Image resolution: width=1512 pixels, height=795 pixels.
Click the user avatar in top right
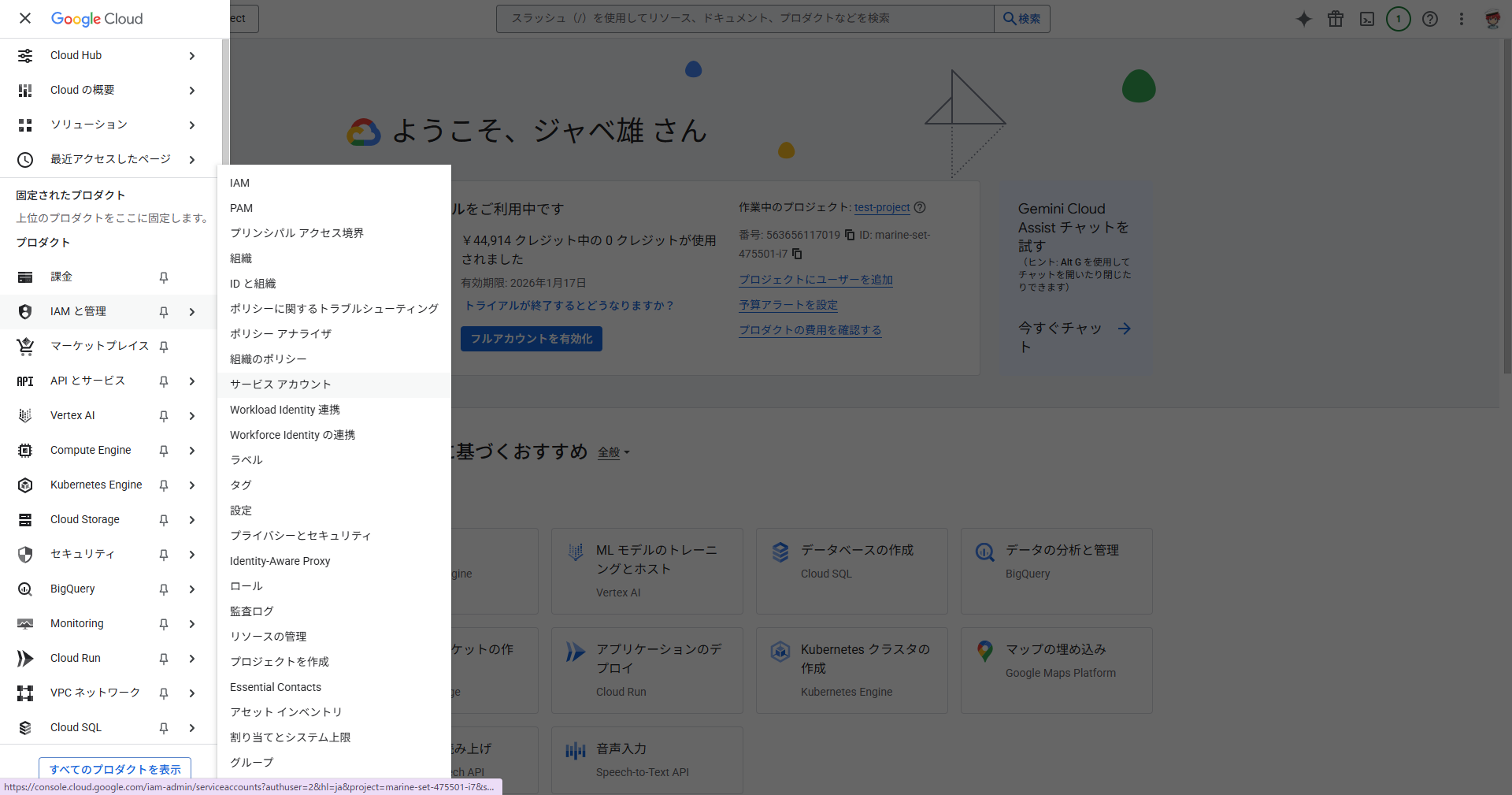1492,19
